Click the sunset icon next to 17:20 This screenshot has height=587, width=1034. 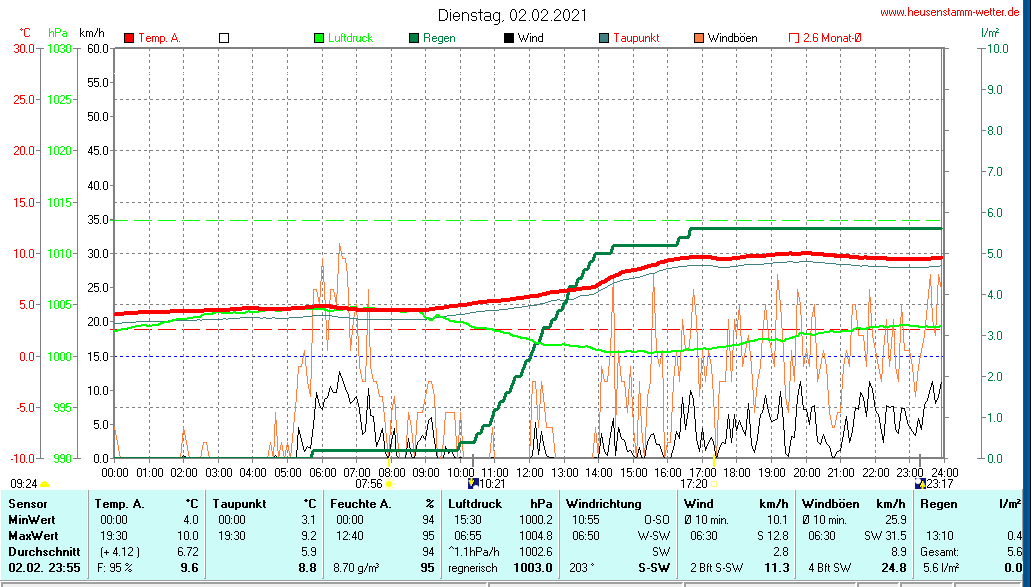[714, 484]
